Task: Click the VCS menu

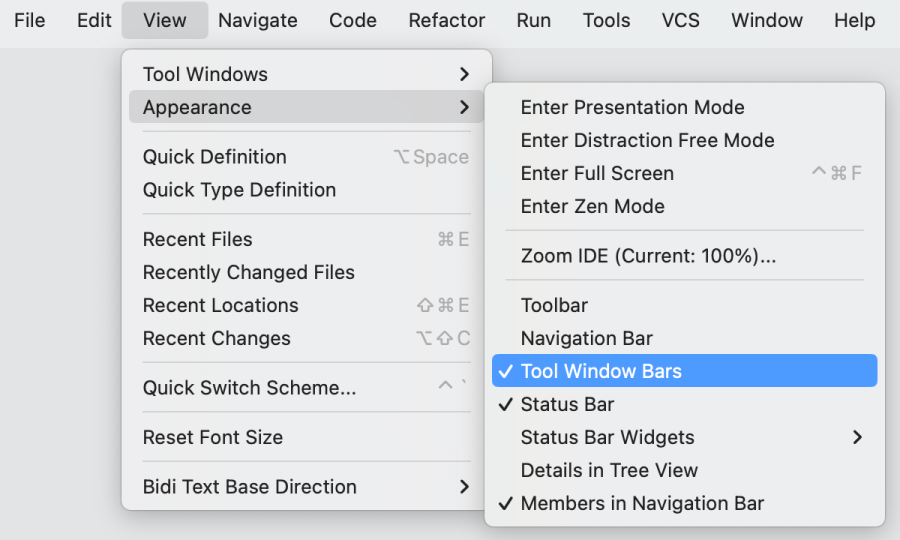Action: [681, 20]
